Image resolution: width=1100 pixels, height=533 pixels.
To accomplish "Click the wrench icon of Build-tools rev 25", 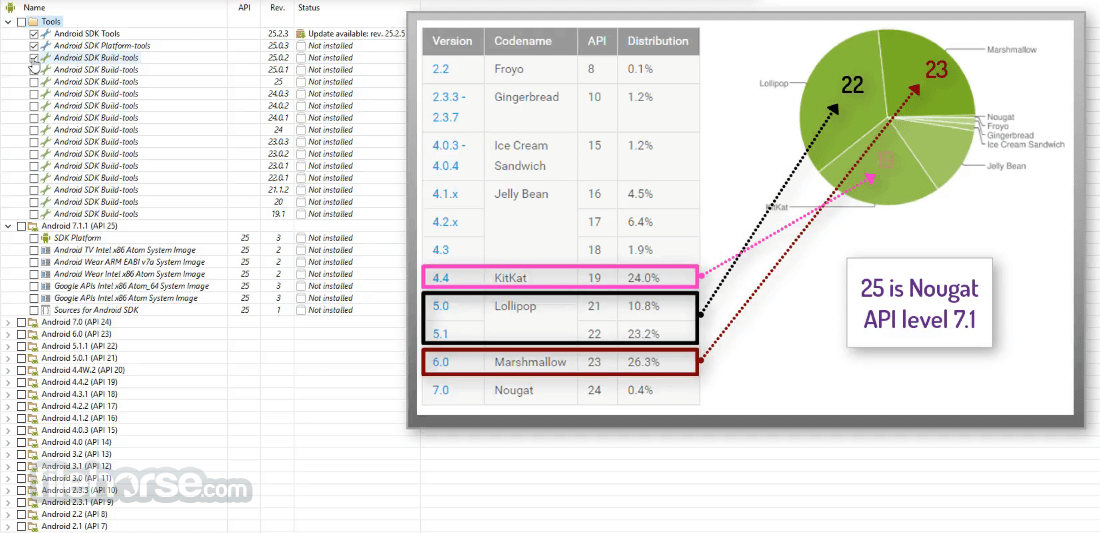I will point(46,82).
